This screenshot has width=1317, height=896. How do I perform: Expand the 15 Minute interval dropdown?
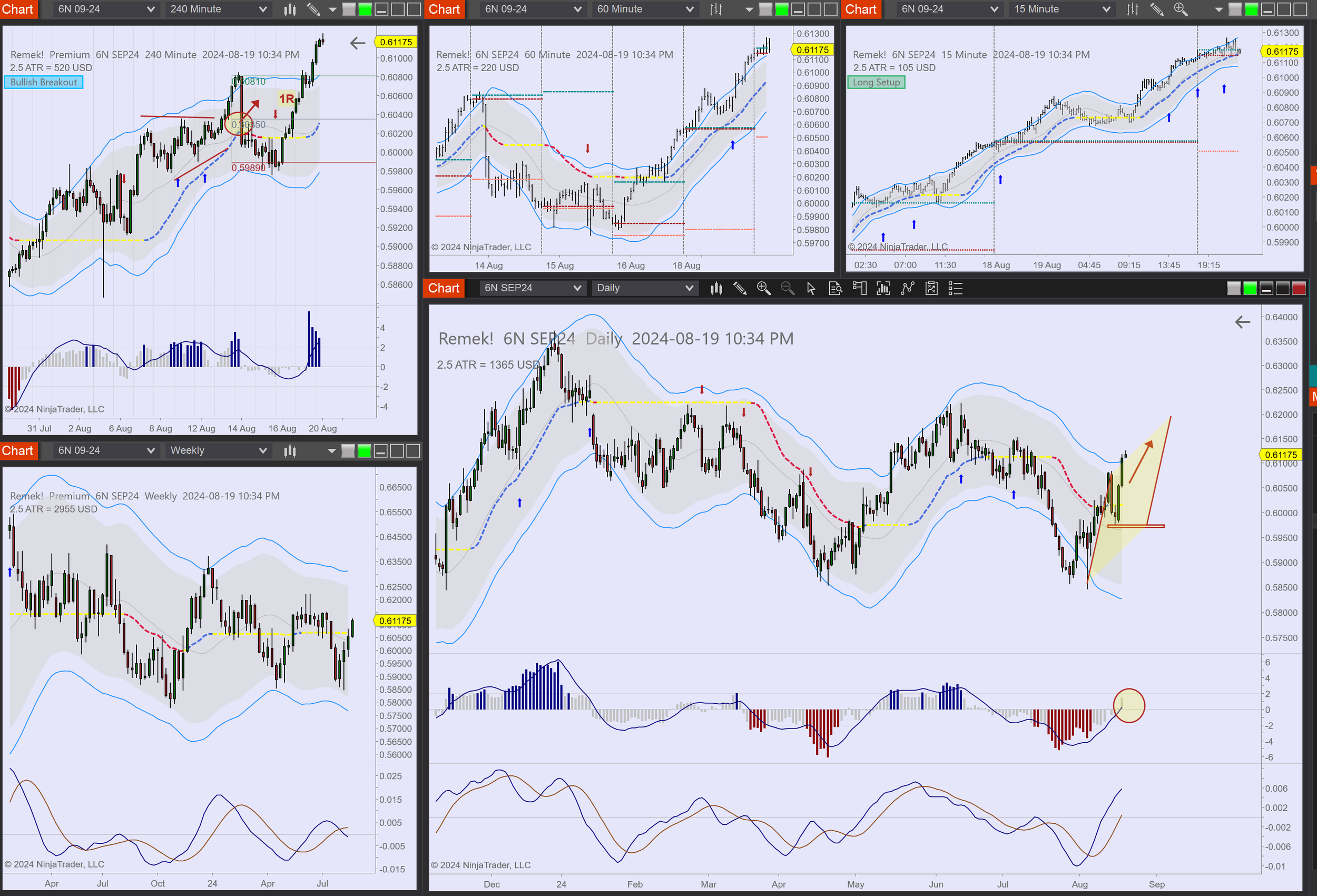1062,9
